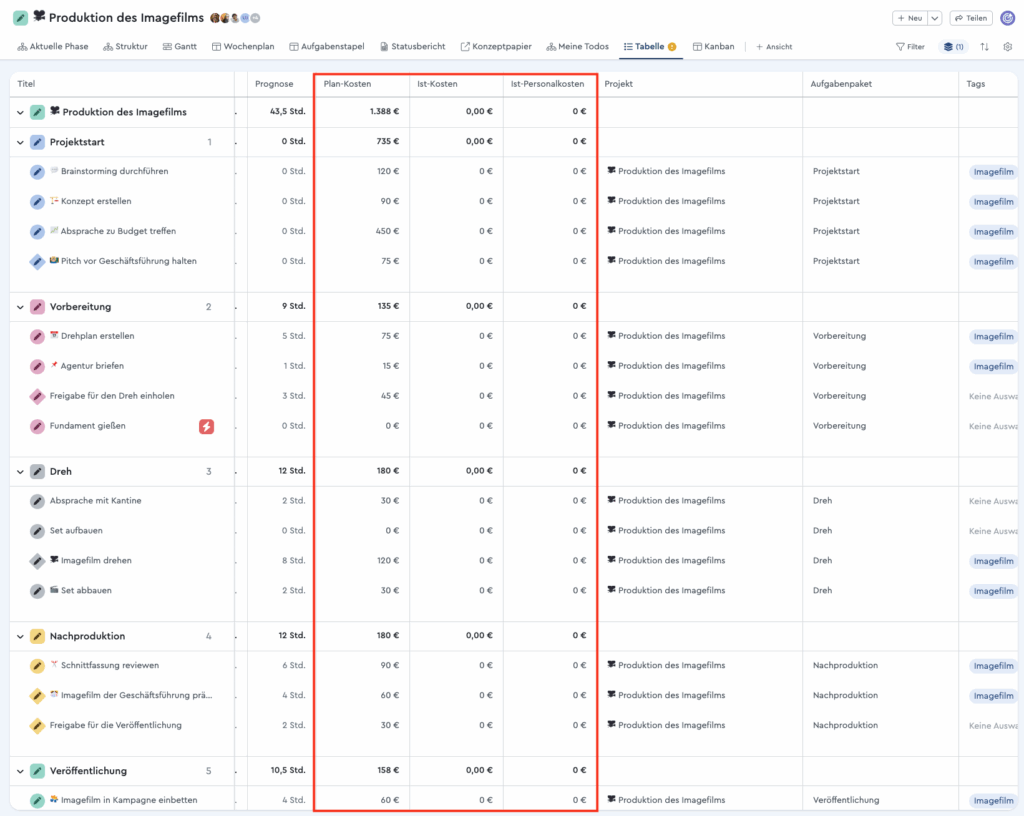Click Imagefilm tag on Brainstorming durchführen row
This screenshot has width=1024, height=816.
993,172
